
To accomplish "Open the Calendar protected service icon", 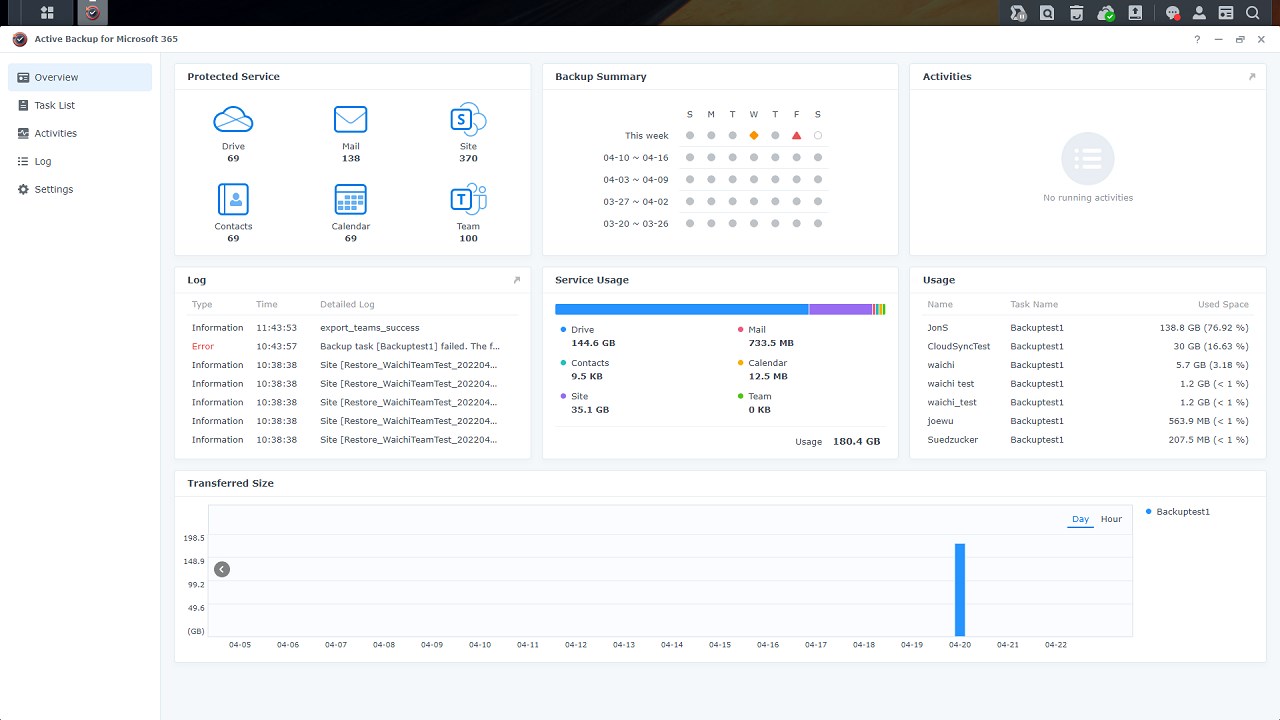I will pyautogui.click(x=350, y=199).
